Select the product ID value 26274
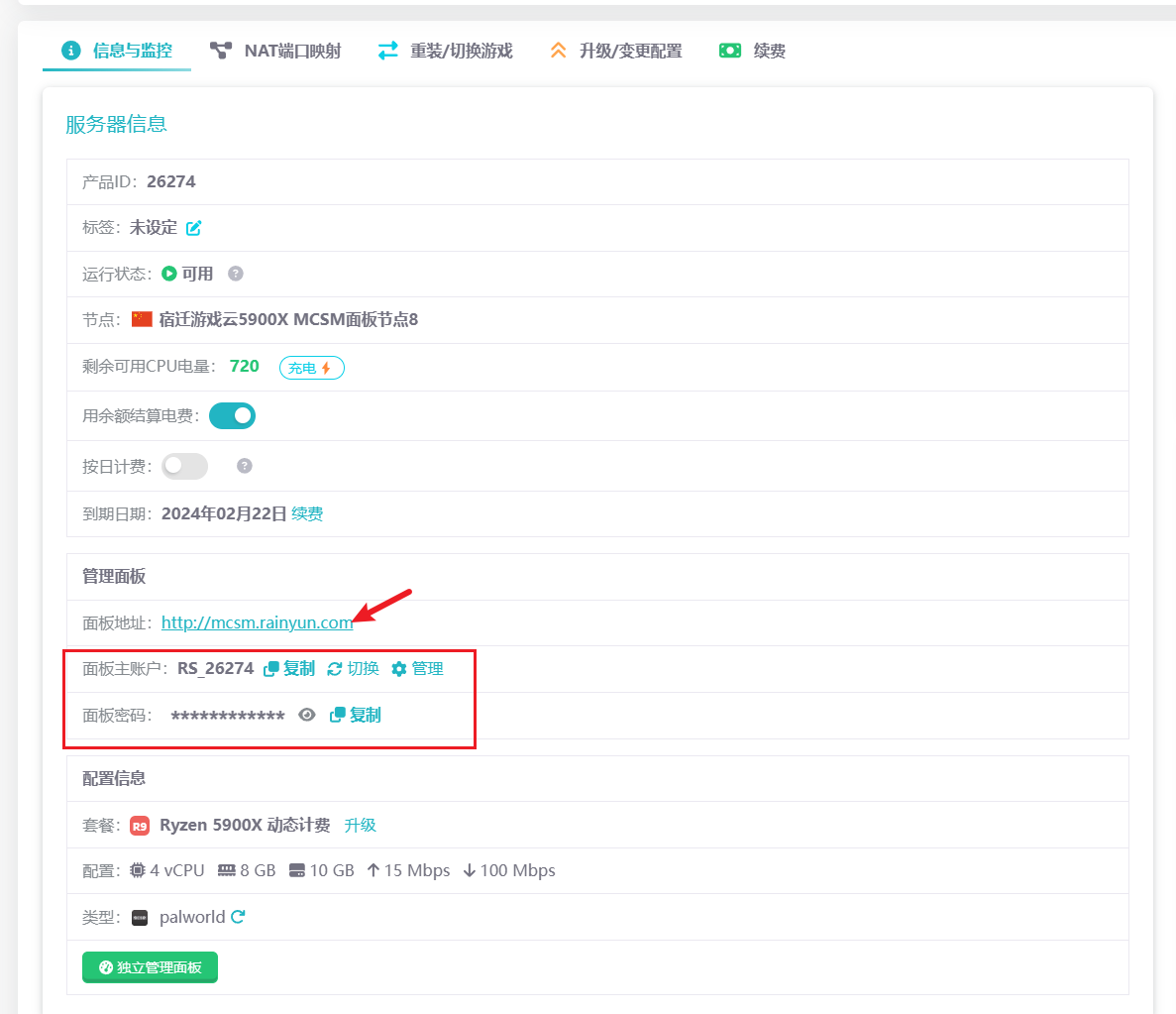Viewport: 1176px width, 1014px height. (171, 181)
